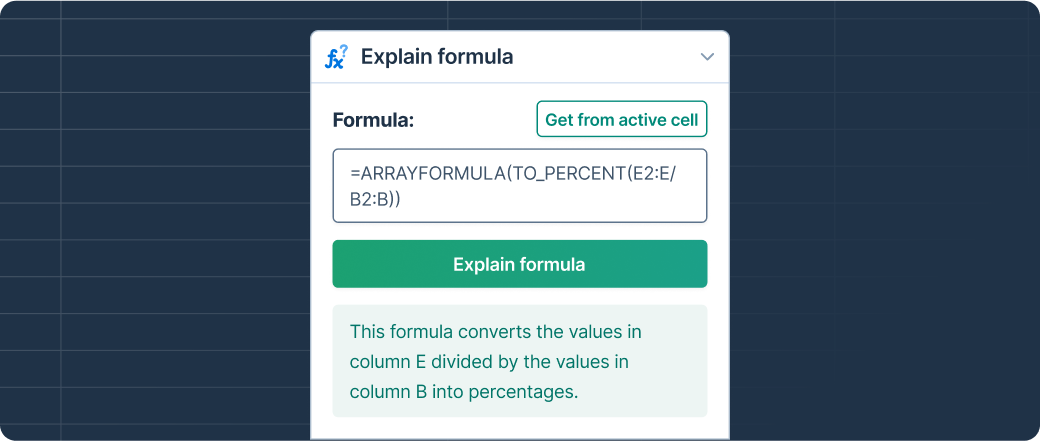The image size is (1040, 441).
Task: Focus the formula input box
Action: click(520, 186)
